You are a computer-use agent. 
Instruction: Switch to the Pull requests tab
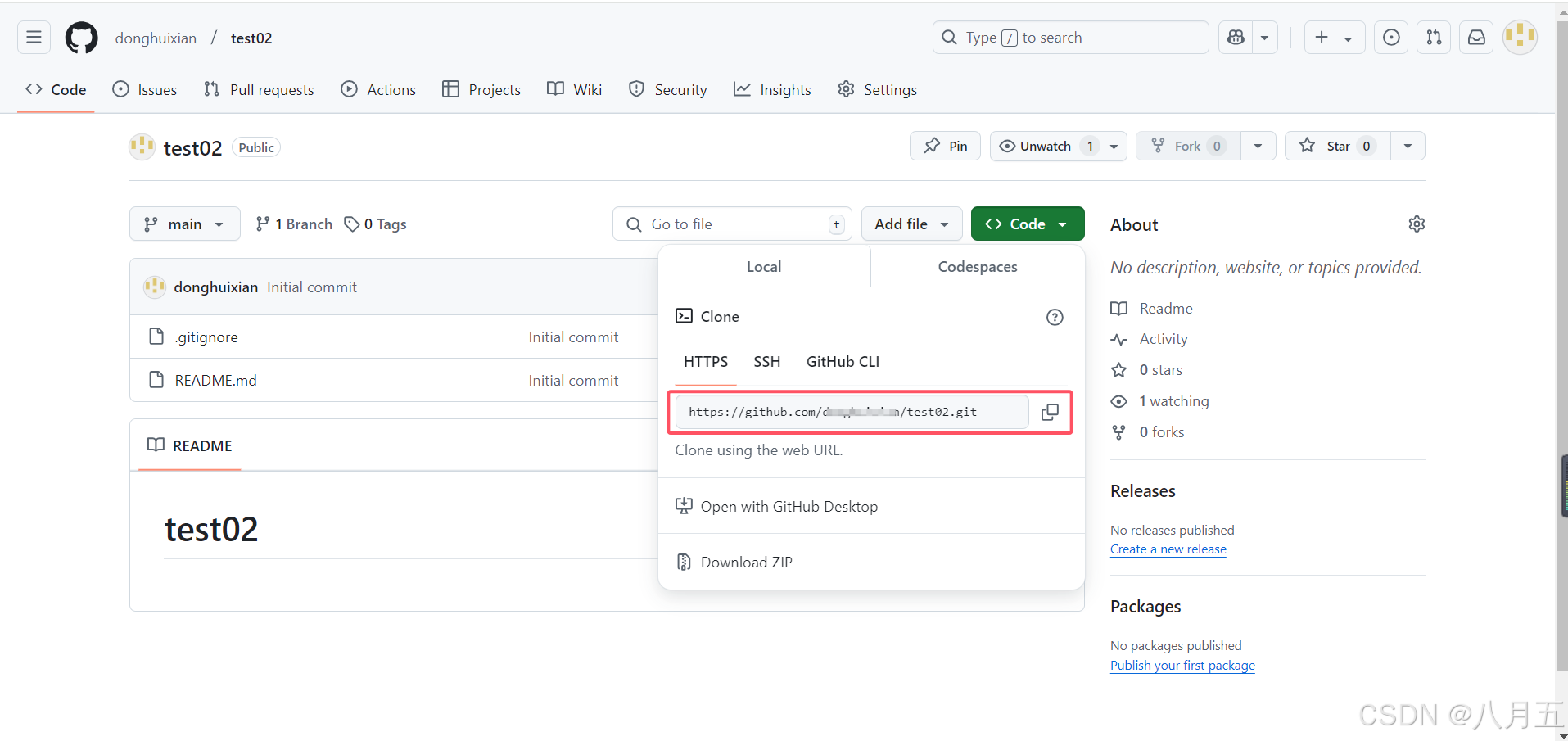tap(259, 89)
